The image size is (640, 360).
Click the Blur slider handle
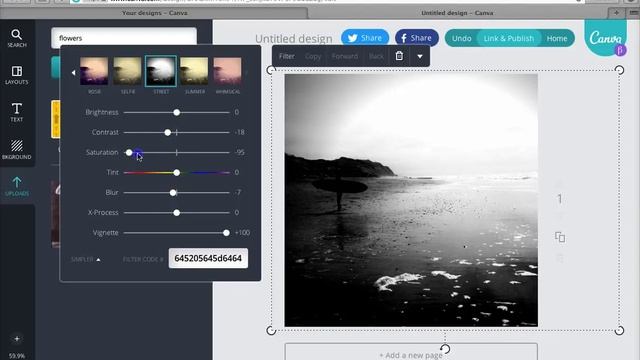coord(173,192)
